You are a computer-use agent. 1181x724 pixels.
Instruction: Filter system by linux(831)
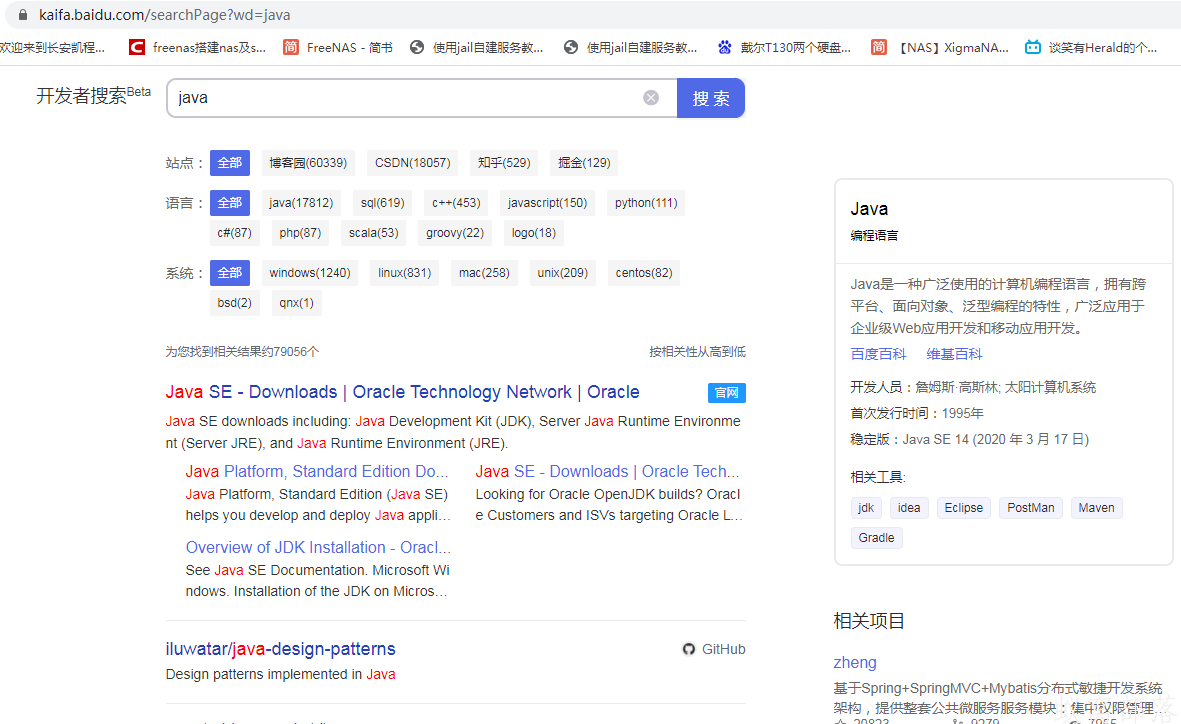point(405,273)
